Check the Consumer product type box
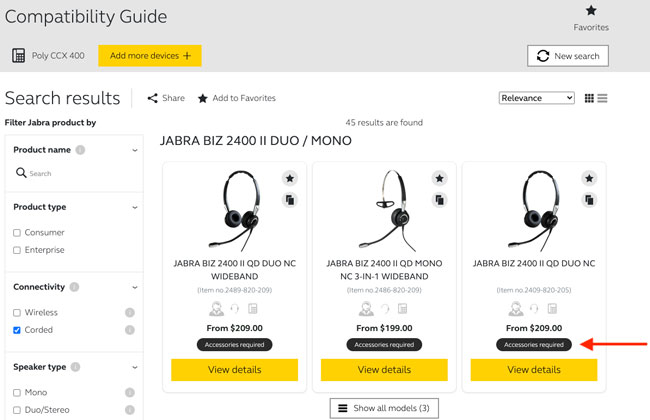The height and width of the screenshot is (420, 650). click(x=17, y=233)
